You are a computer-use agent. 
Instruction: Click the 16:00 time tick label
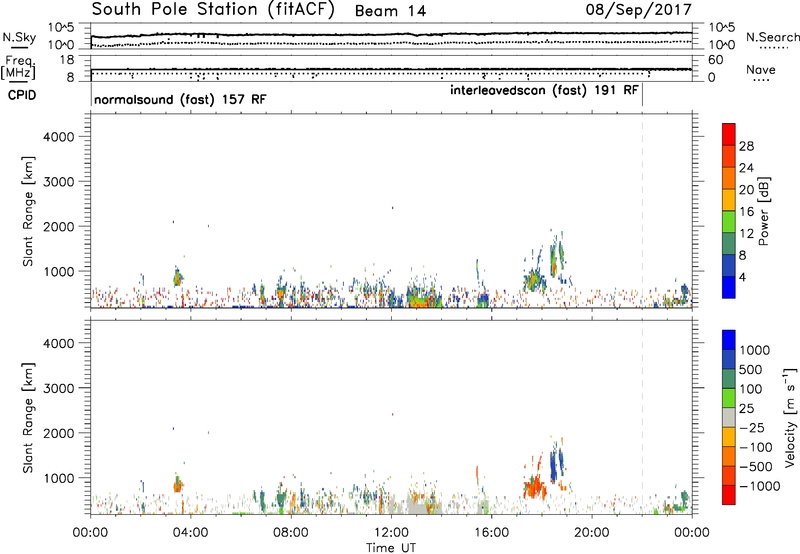pos(491,533)
